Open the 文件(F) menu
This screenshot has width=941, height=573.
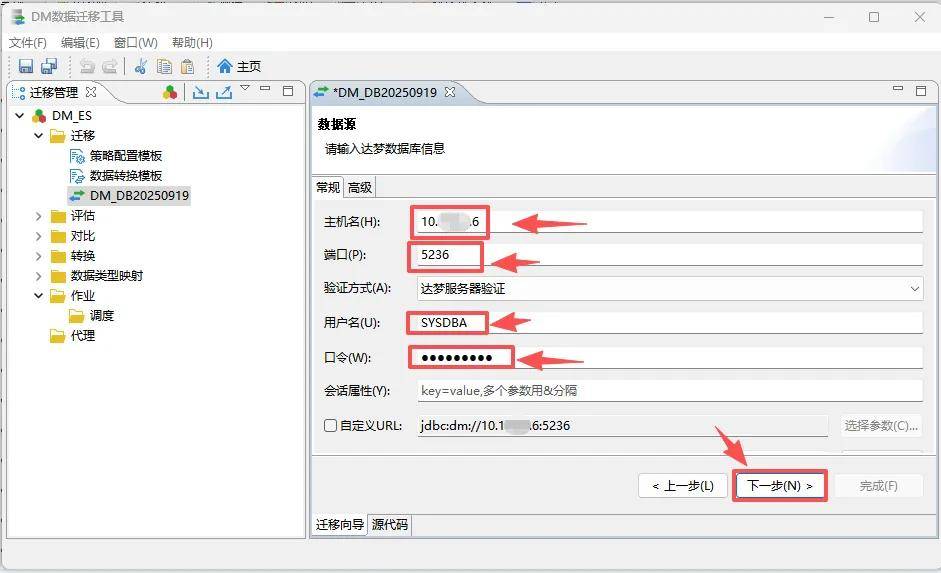point(28,43)
